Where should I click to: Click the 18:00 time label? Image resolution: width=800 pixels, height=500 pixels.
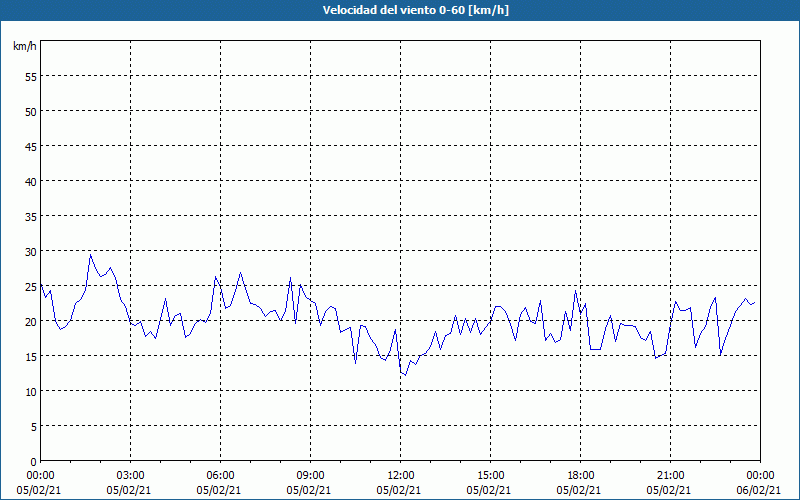(x=580, y=475)
